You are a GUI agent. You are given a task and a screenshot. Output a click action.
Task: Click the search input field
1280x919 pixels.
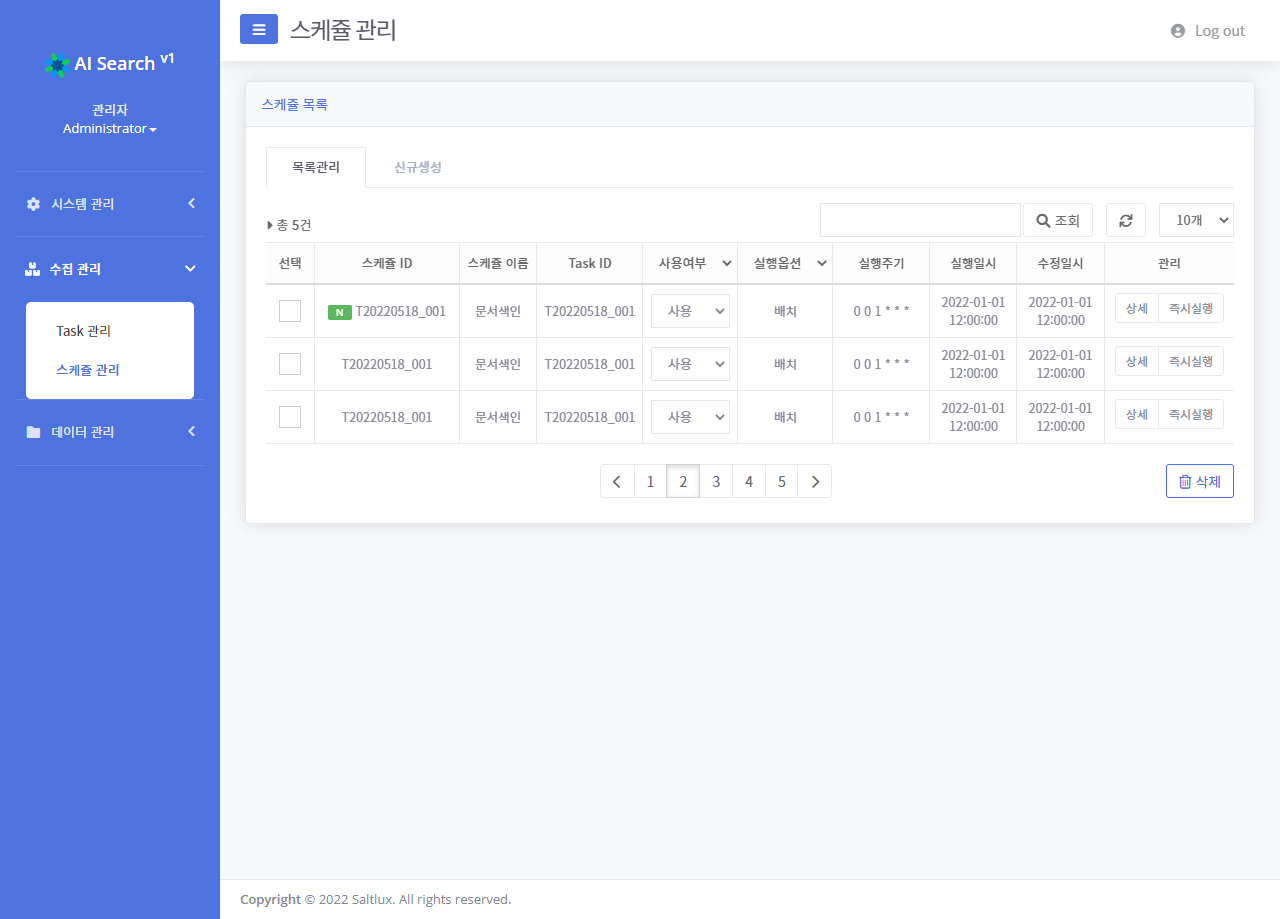[x=919, y=220]
